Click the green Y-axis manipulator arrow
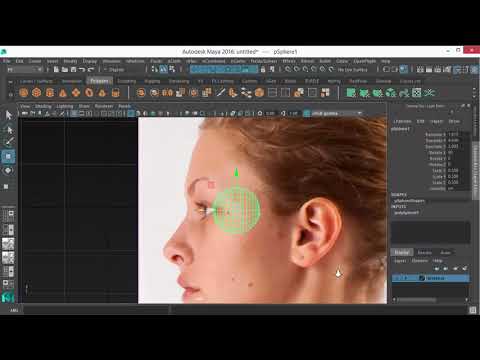The image size is (480, 360). (236, 172)
